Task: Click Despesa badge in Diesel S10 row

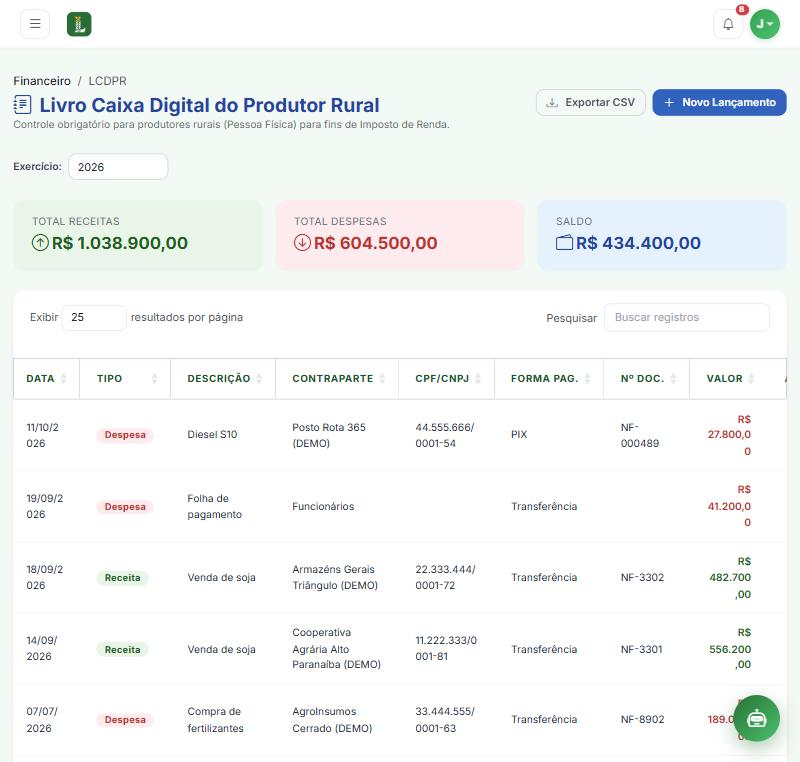Action: (x=125, y=435)
